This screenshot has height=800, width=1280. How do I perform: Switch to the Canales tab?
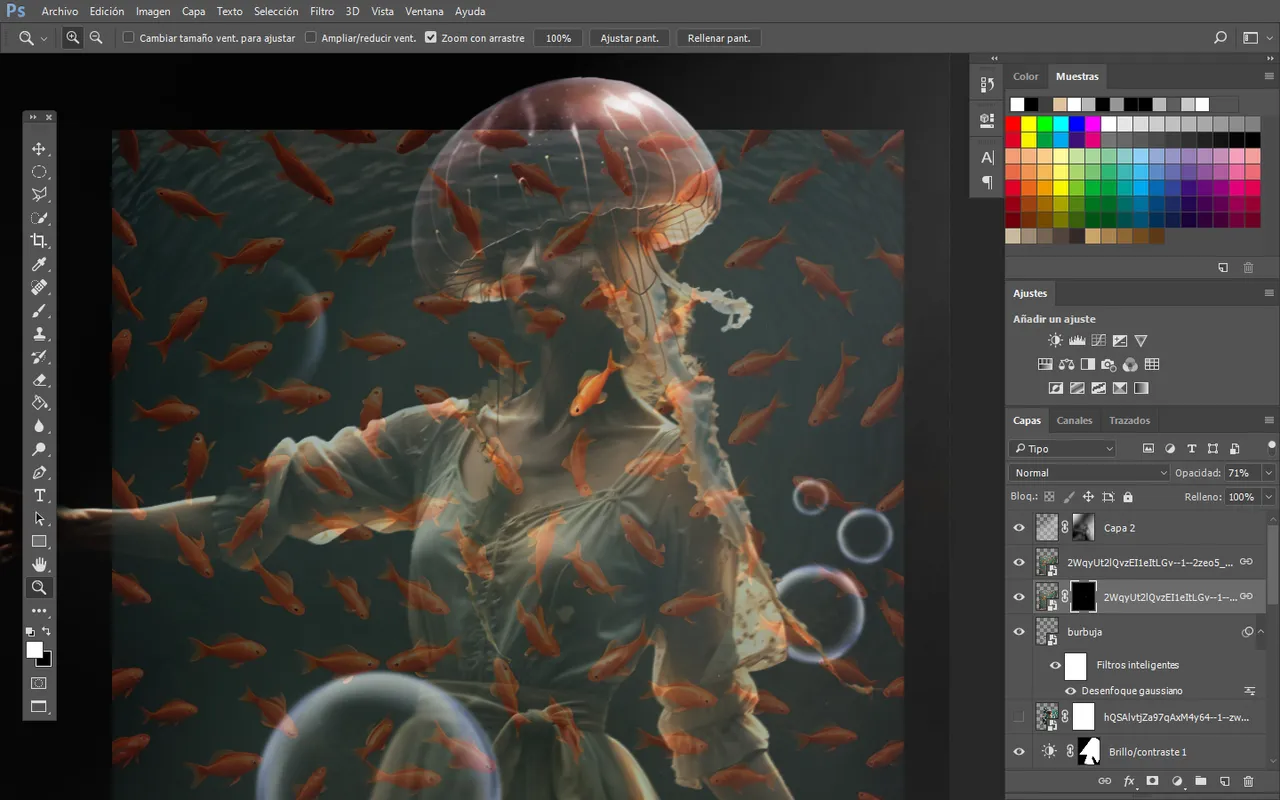coord(1075,420)
